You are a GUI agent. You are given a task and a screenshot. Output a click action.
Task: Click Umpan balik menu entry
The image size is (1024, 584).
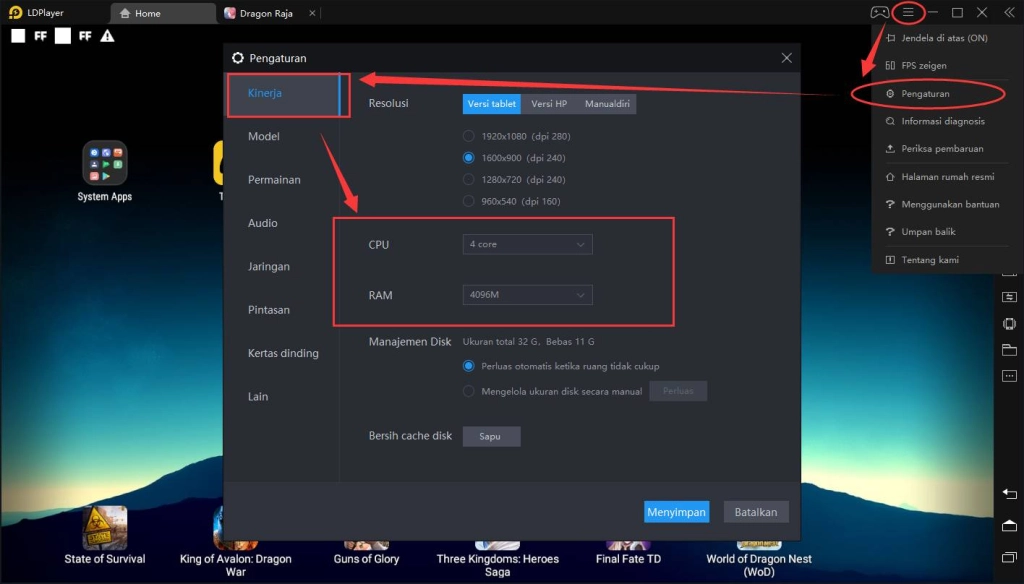(x=928, y=231)
